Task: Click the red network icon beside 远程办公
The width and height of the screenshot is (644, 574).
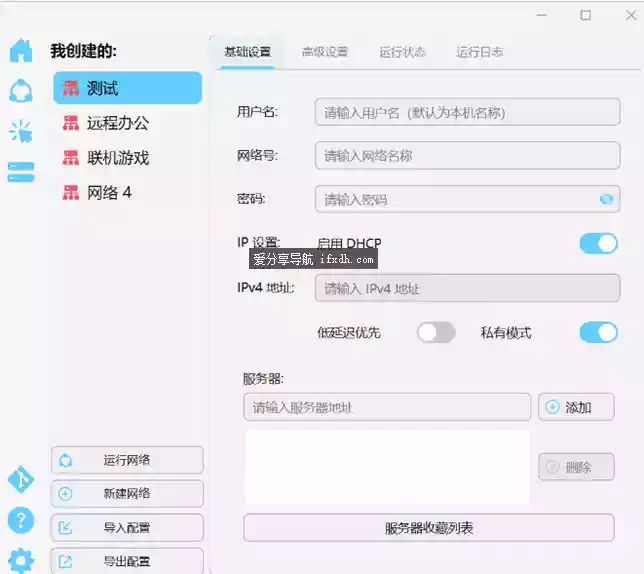Action: coord(71,123)
